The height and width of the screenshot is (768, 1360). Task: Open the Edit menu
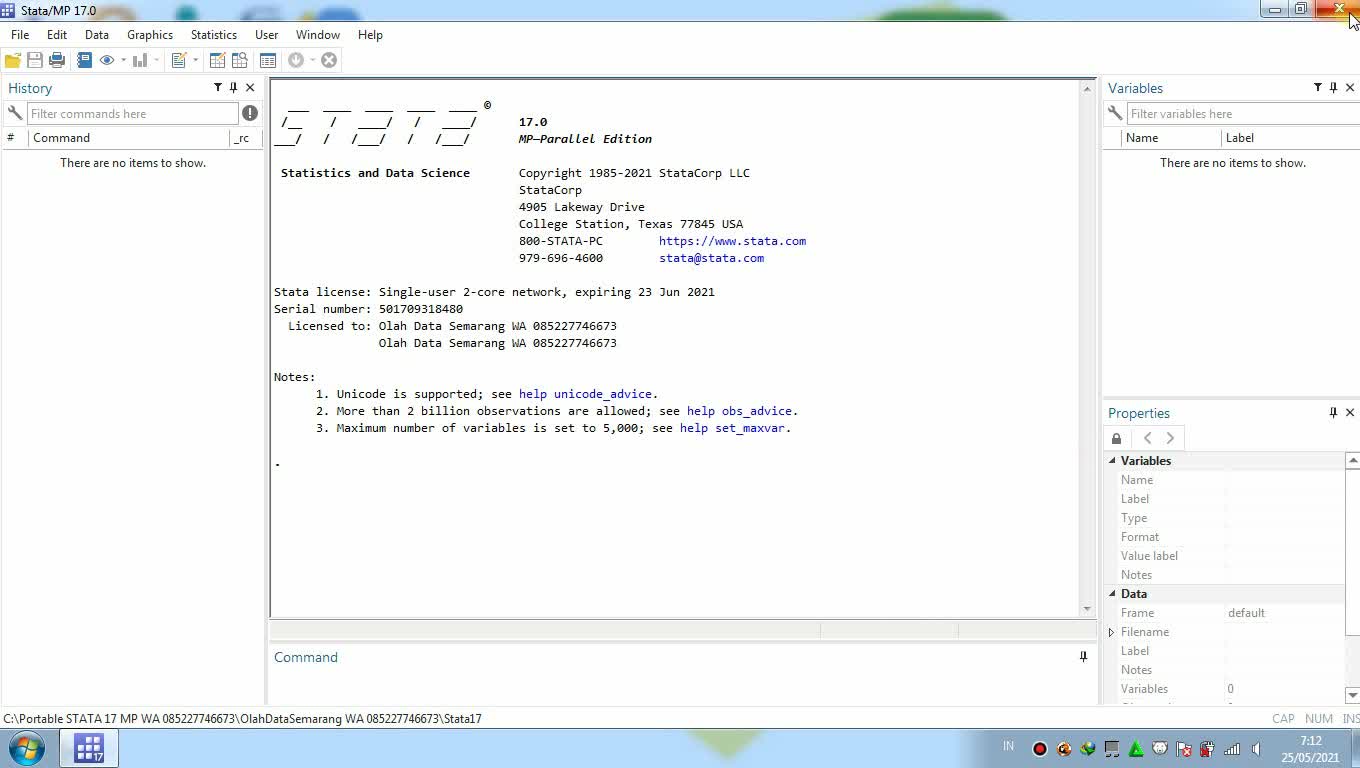coord(57,34)
